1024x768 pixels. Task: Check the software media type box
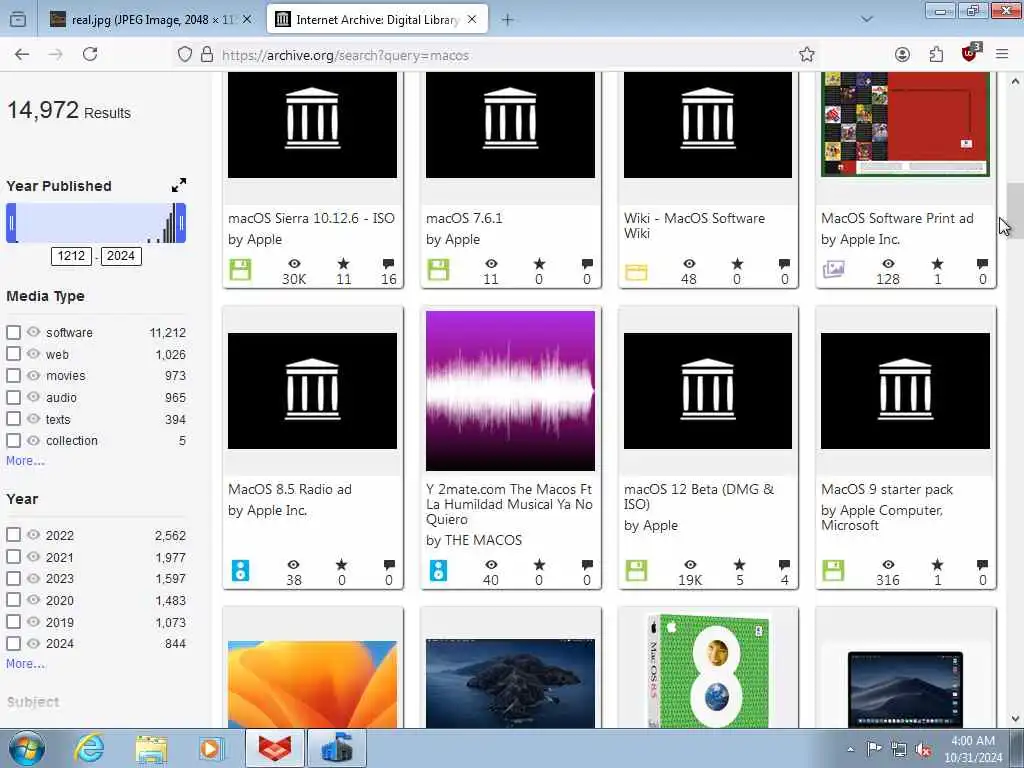coord(13,332)
